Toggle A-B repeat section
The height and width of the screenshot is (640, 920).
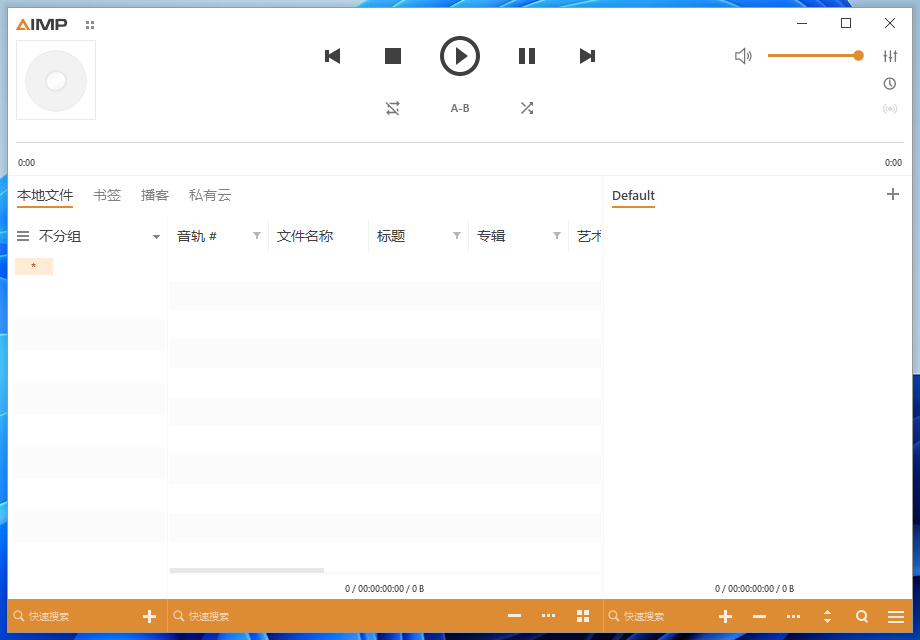pyautogui.click(x=459, y=108)
